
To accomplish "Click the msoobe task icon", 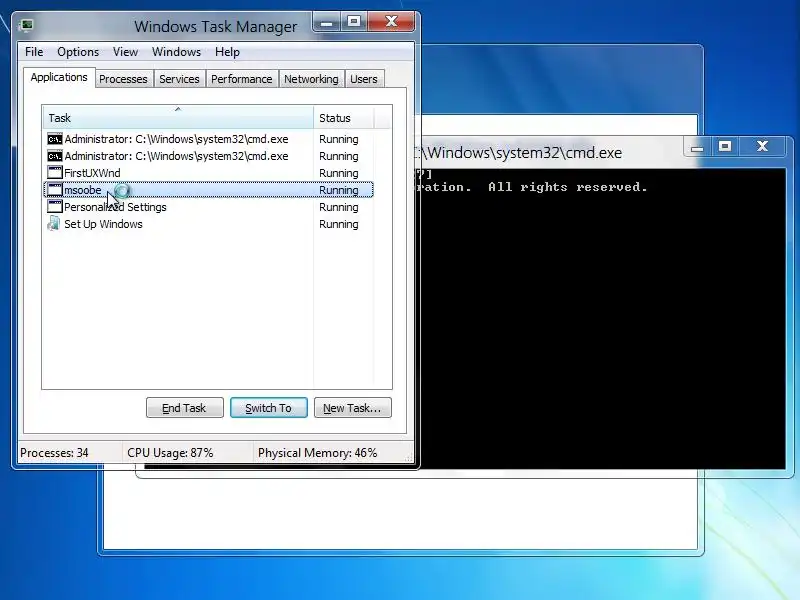I will (55, 190).
